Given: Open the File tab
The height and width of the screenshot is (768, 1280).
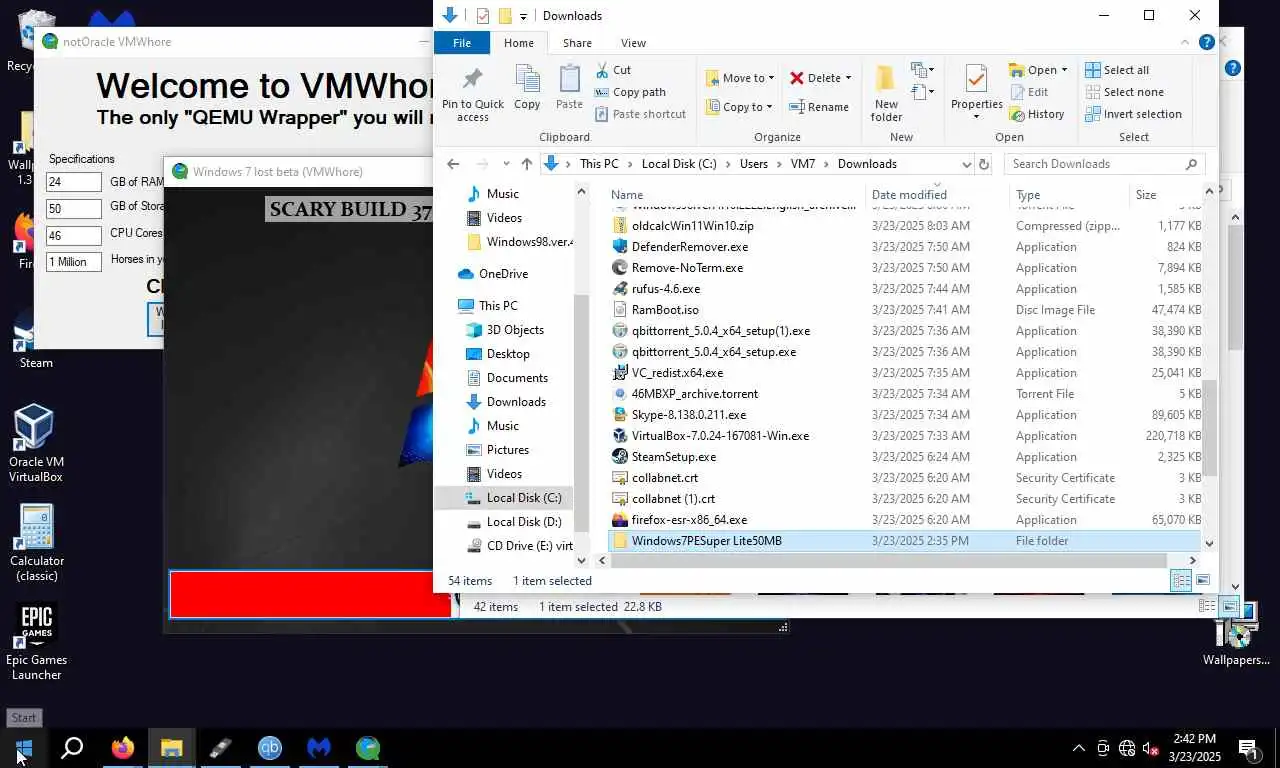Looking at the screenshot, I should tap(462, 43).
